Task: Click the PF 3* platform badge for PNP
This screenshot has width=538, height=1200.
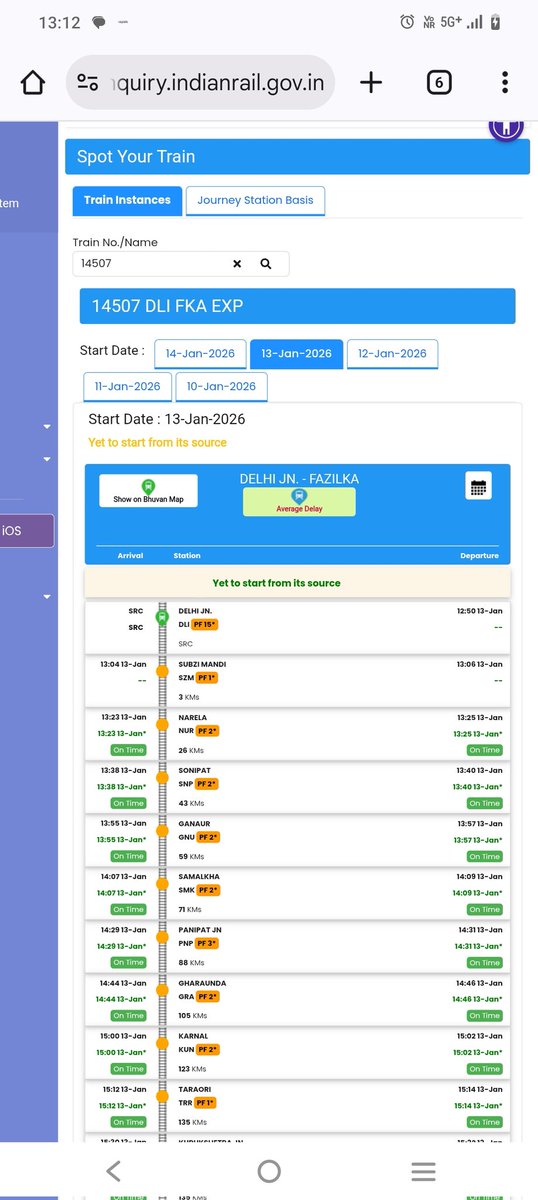Action: pos(207,943)
